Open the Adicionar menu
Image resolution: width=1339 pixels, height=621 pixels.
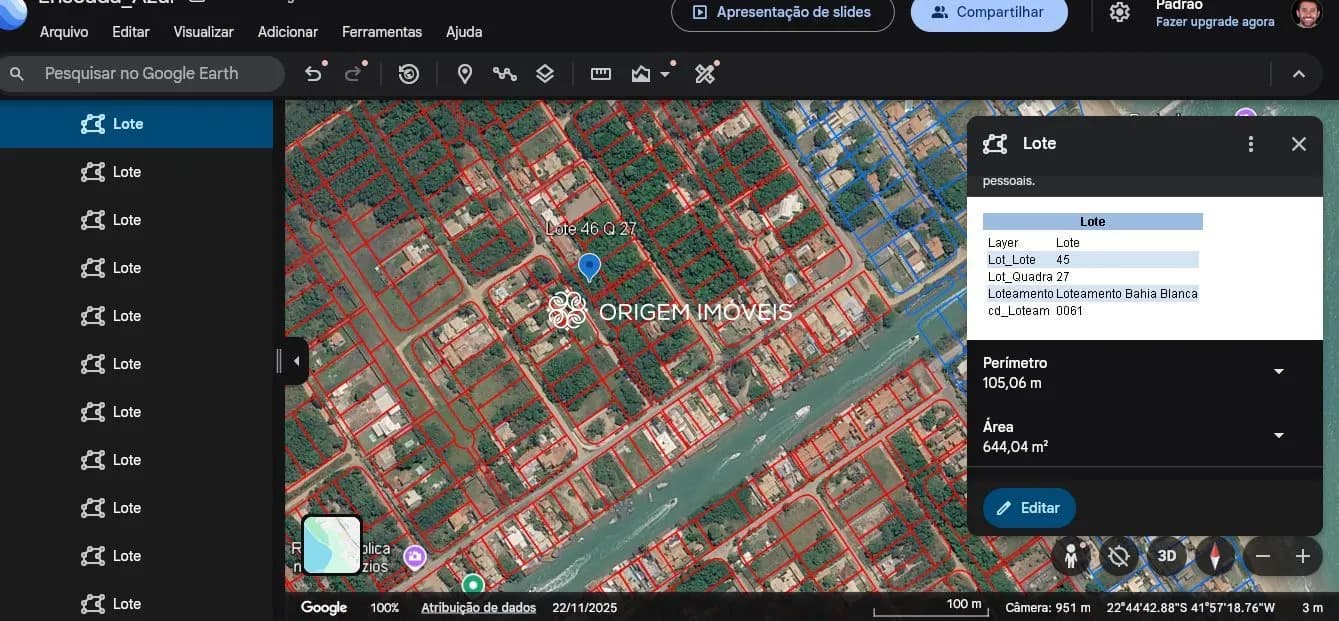click(x=288, y=32)
